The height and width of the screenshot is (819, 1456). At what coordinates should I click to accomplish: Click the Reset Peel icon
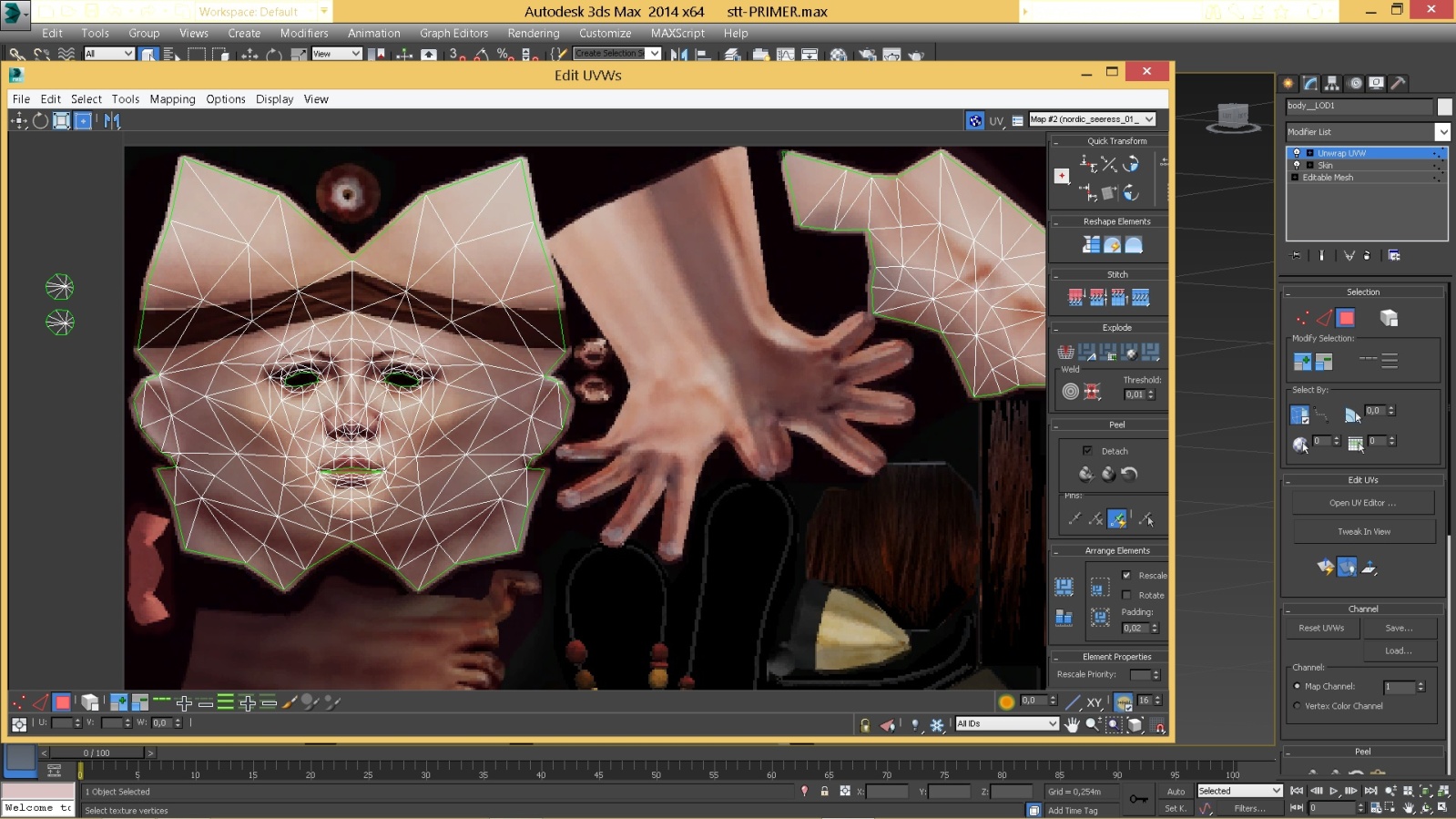[1129, 473]
